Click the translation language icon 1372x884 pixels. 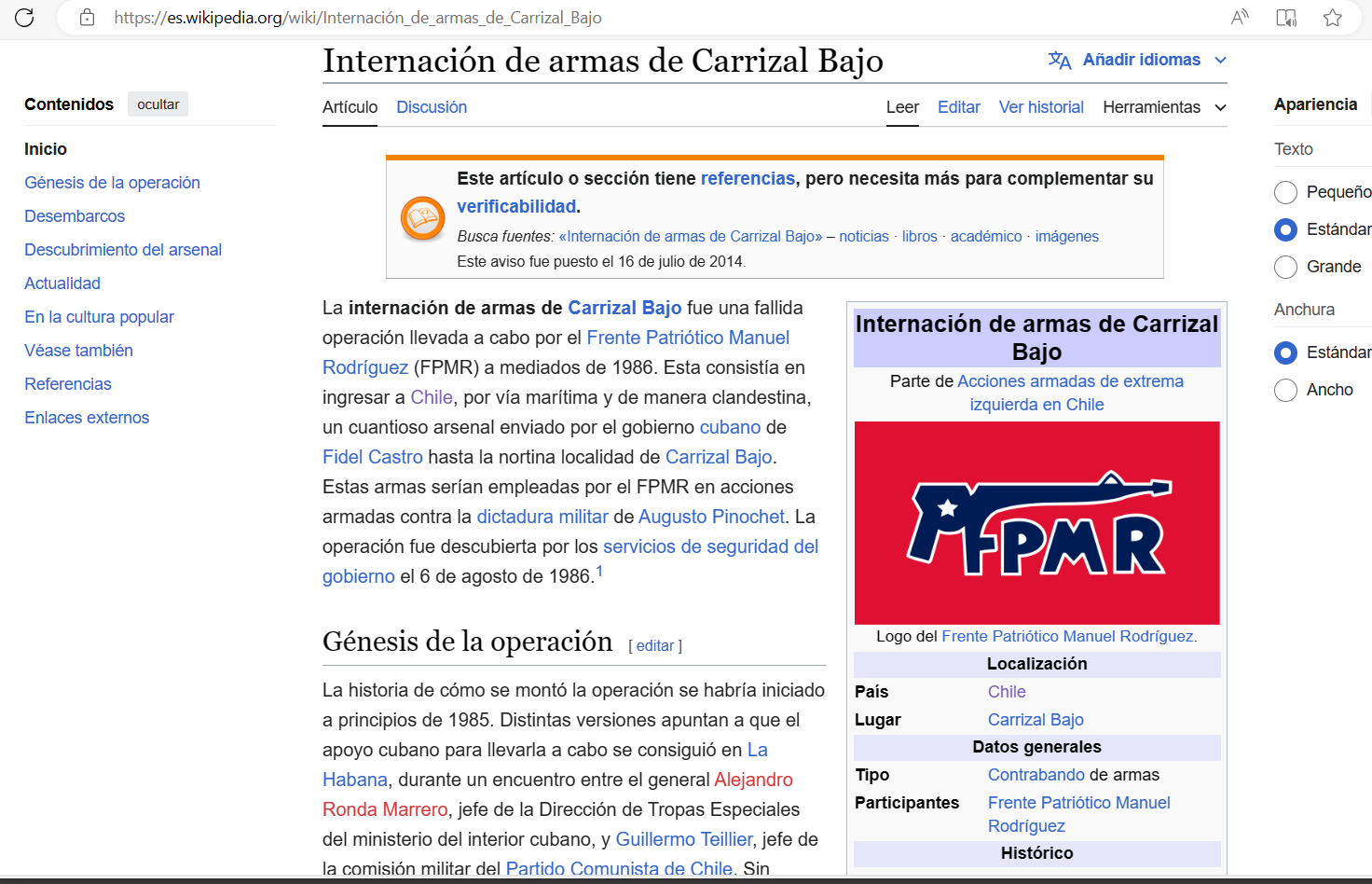1060,60
